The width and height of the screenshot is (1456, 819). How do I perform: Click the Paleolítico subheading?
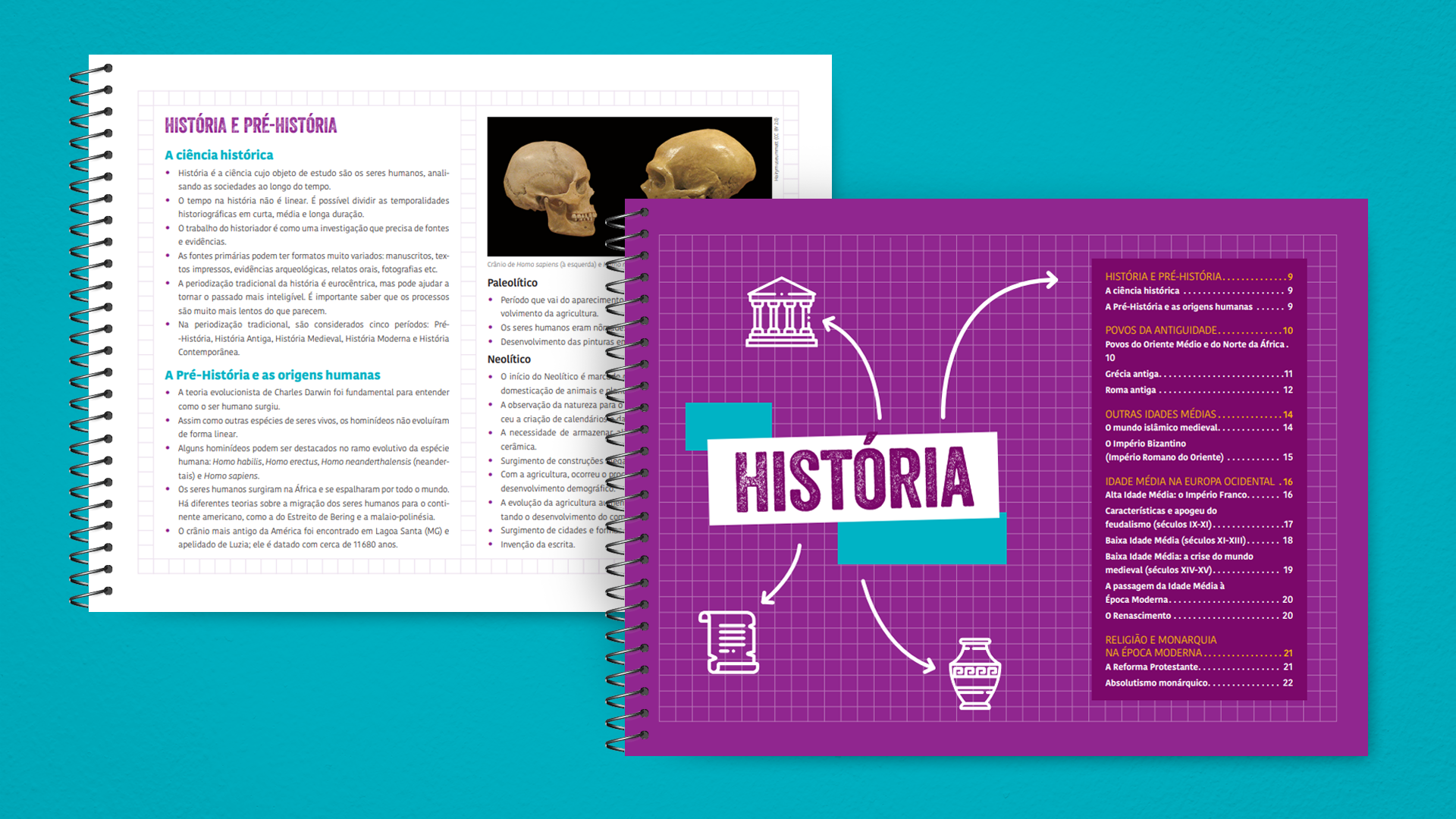coord(513,283)
